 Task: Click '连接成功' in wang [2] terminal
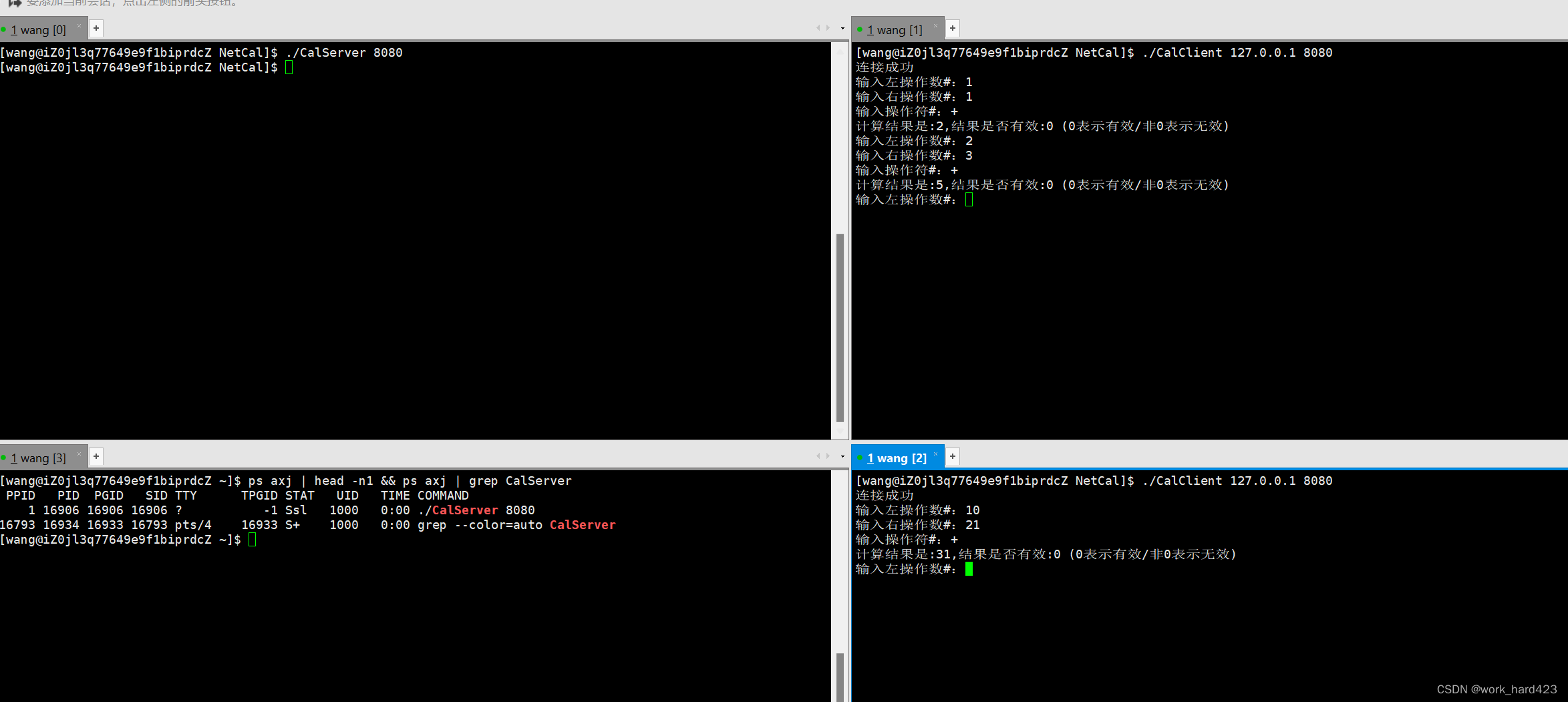click(885, 496)
